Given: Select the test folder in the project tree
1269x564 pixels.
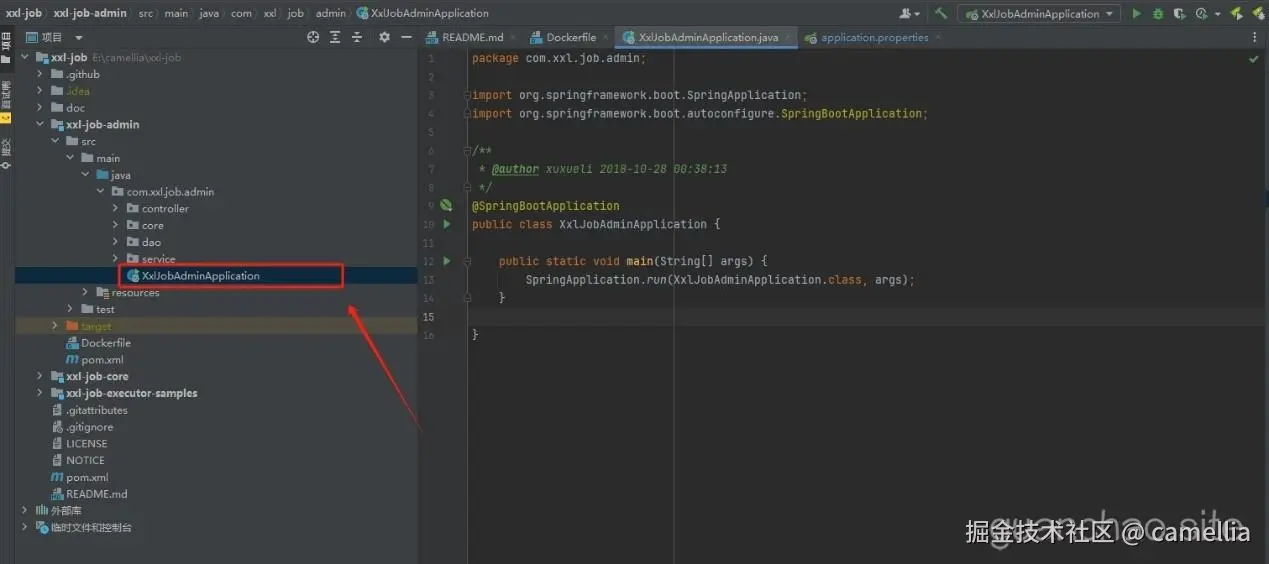Looking at the screenshot, I should 105,310.
